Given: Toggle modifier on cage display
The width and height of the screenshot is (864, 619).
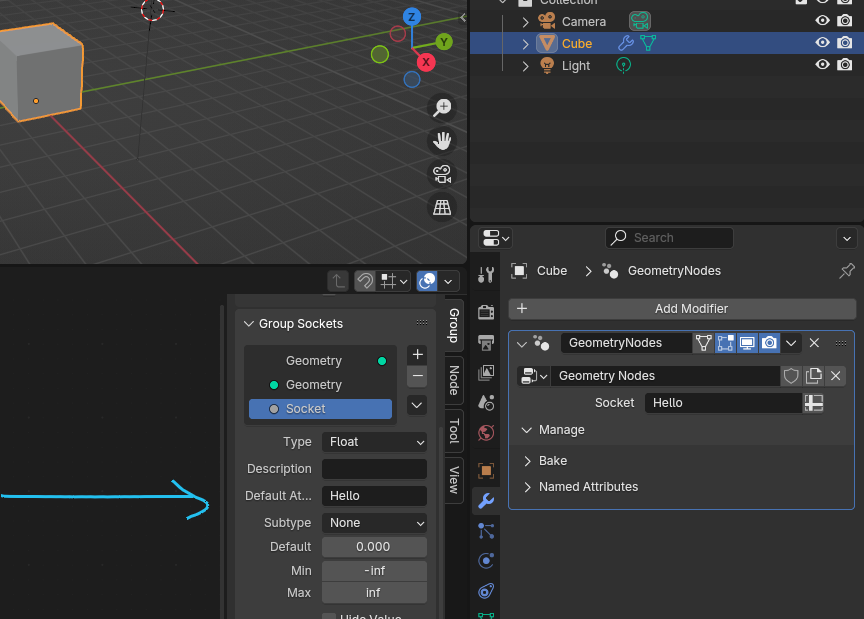Looking at the screenshot, I should 703,343.
